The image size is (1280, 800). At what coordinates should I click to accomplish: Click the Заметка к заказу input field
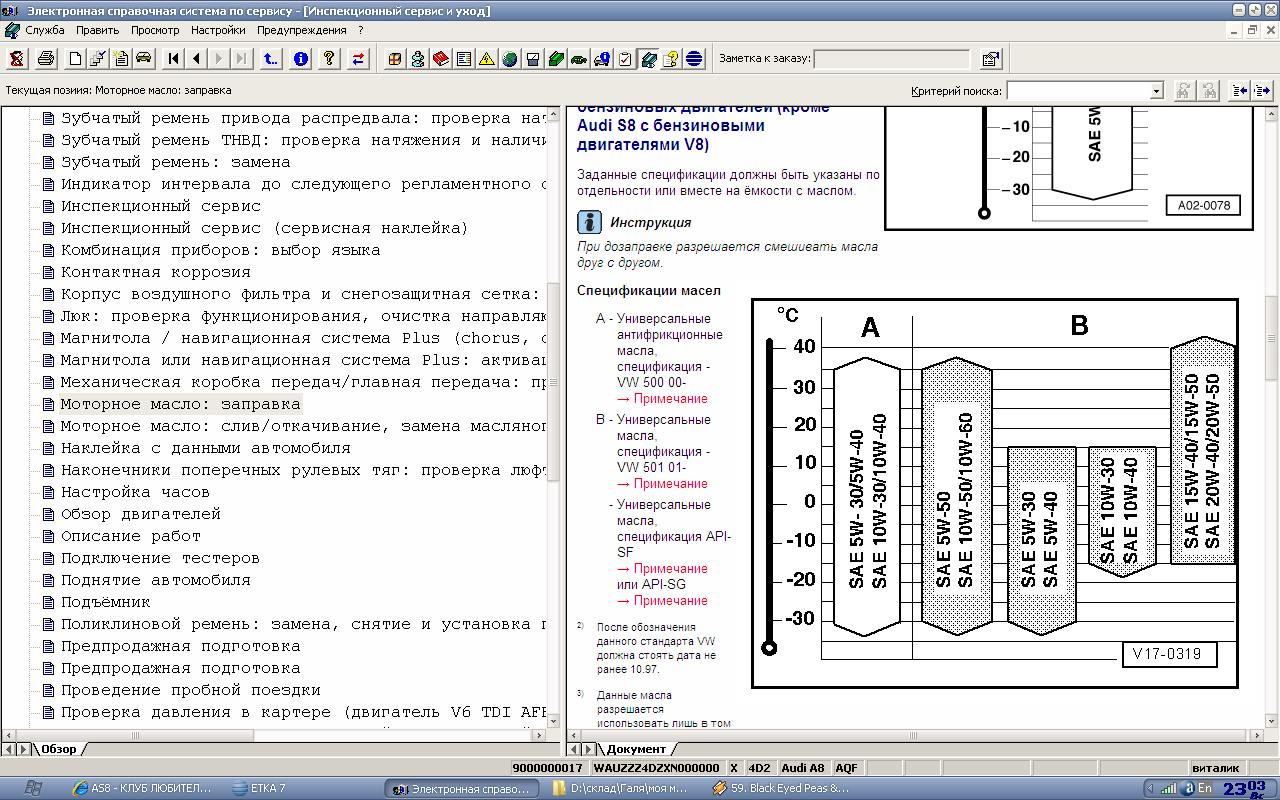[892, 59]
